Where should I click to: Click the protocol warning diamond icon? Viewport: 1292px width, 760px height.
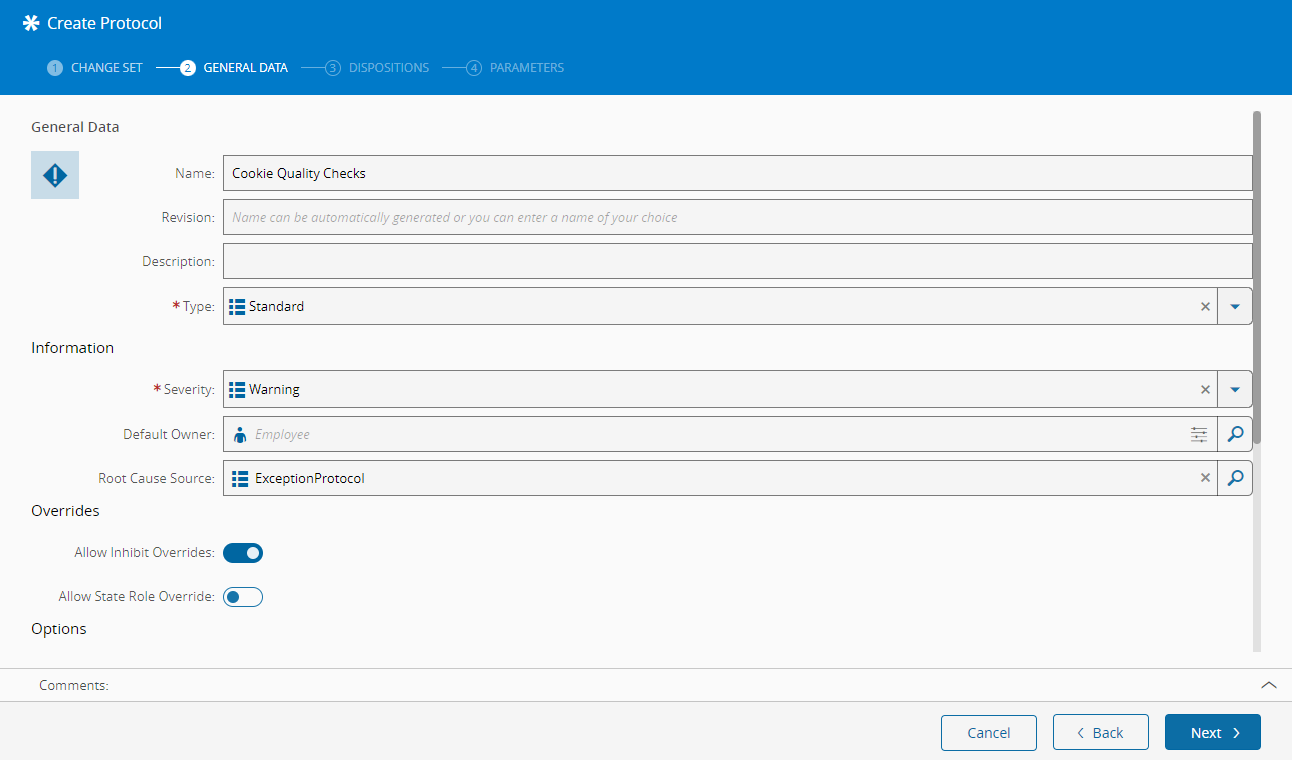click(x=55, y=175)
